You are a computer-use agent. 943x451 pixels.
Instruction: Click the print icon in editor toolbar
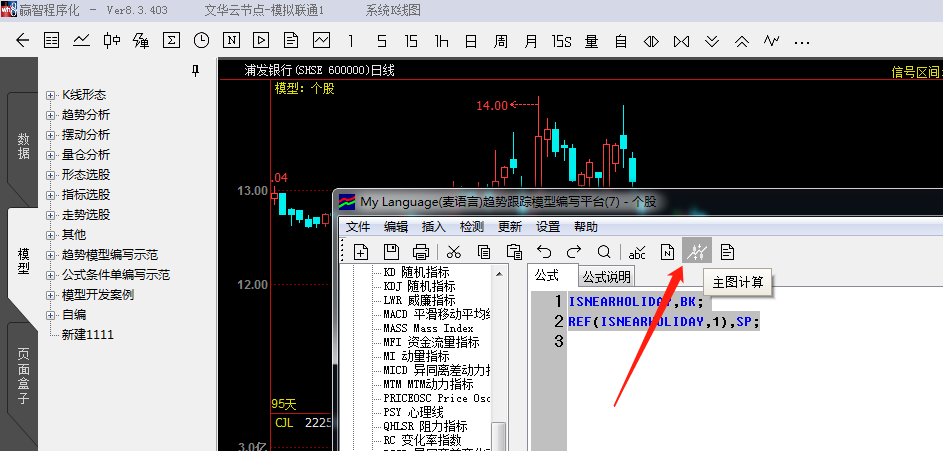click(x=421, y=251)
